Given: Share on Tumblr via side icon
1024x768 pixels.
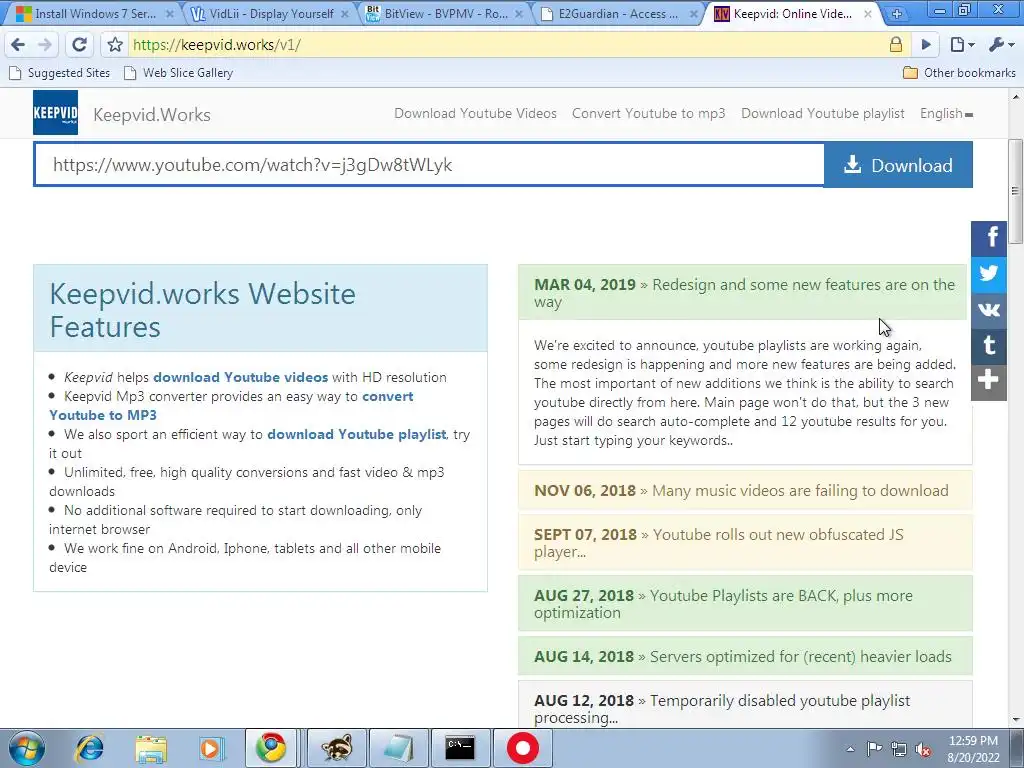Looking at the screenshot, I should point(989,345).
